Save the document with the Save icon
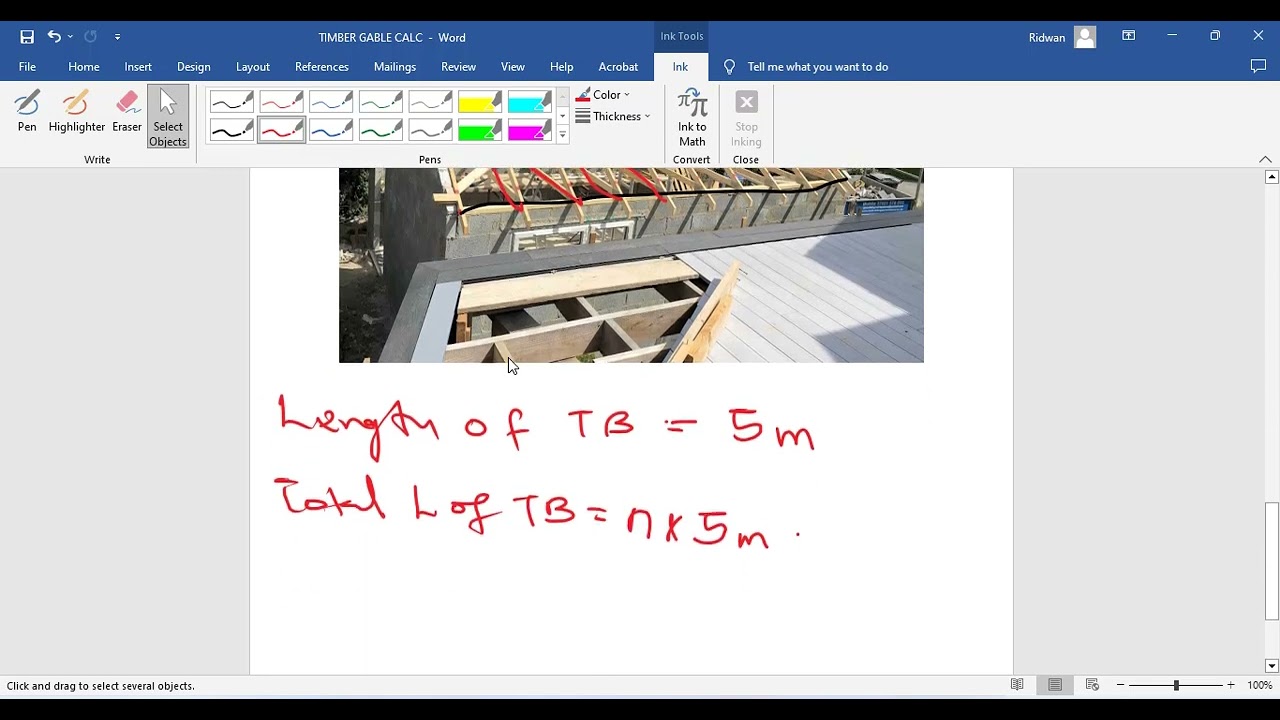1280x720 pixels. click(27, 37)
